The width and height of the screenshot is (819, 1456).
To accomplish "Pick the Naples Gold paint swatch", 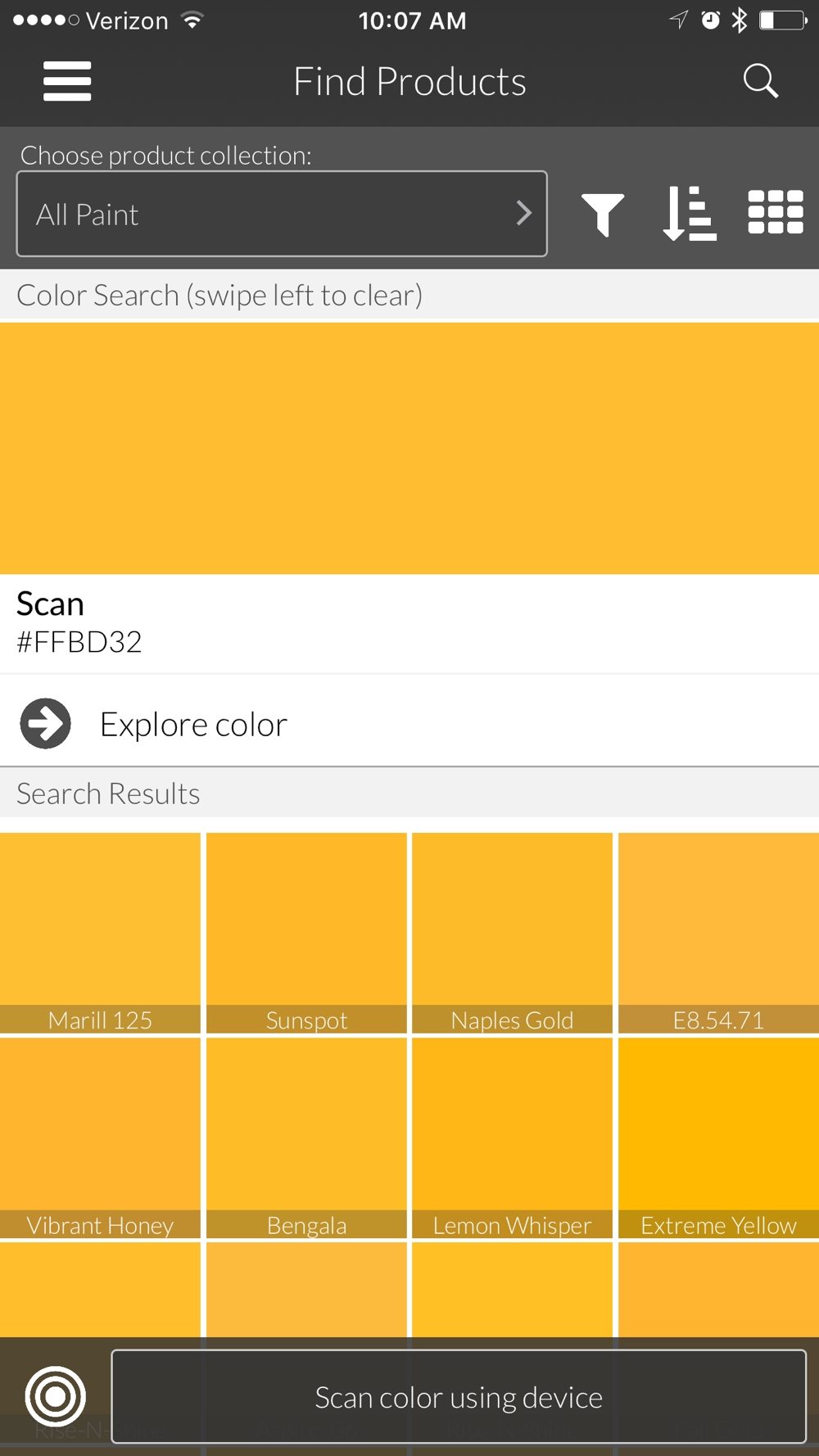I will point(512,932).
